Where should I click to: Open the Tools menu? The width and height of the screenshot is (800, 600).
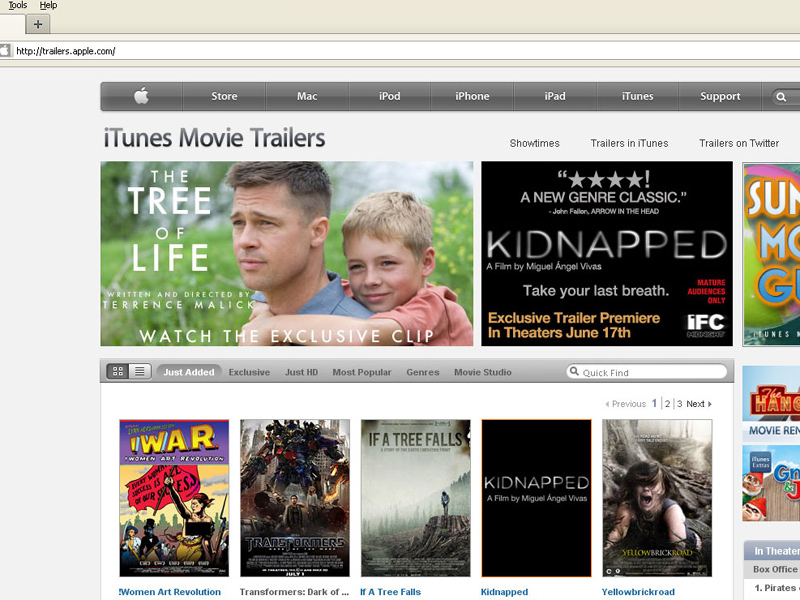point(17,5)
